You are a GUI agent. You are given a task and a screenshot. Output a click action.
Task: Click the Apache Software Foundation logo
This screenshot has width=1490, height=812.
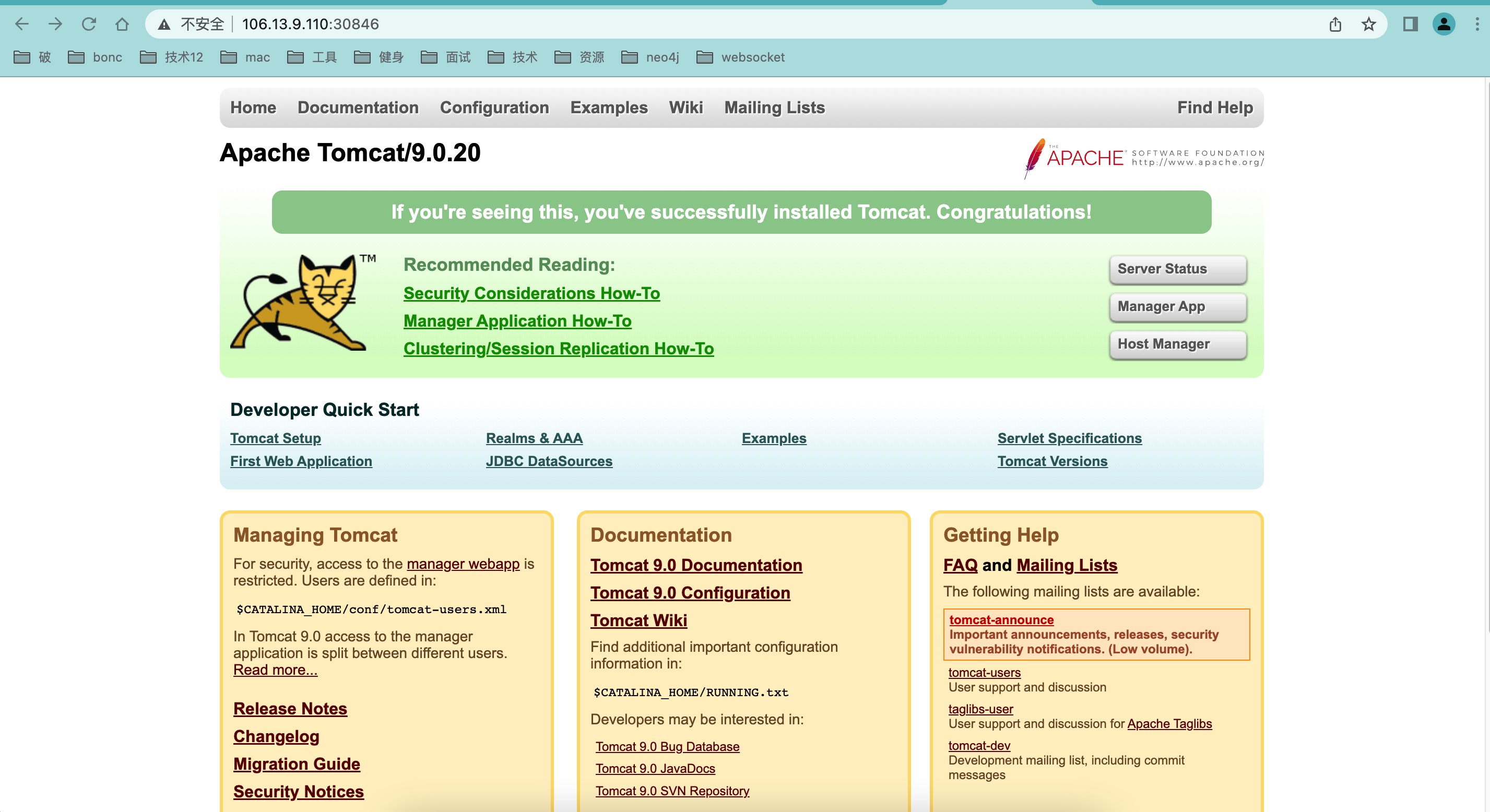[x=1143, y=157]
